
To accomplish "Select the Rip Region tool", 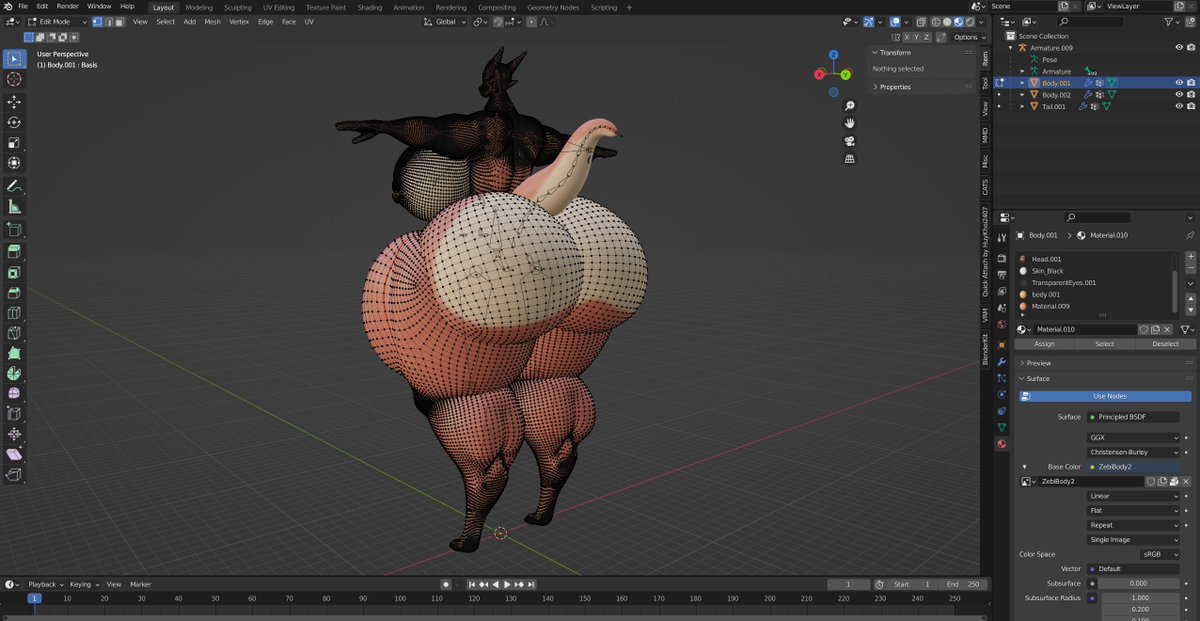I will click(14, 474).
